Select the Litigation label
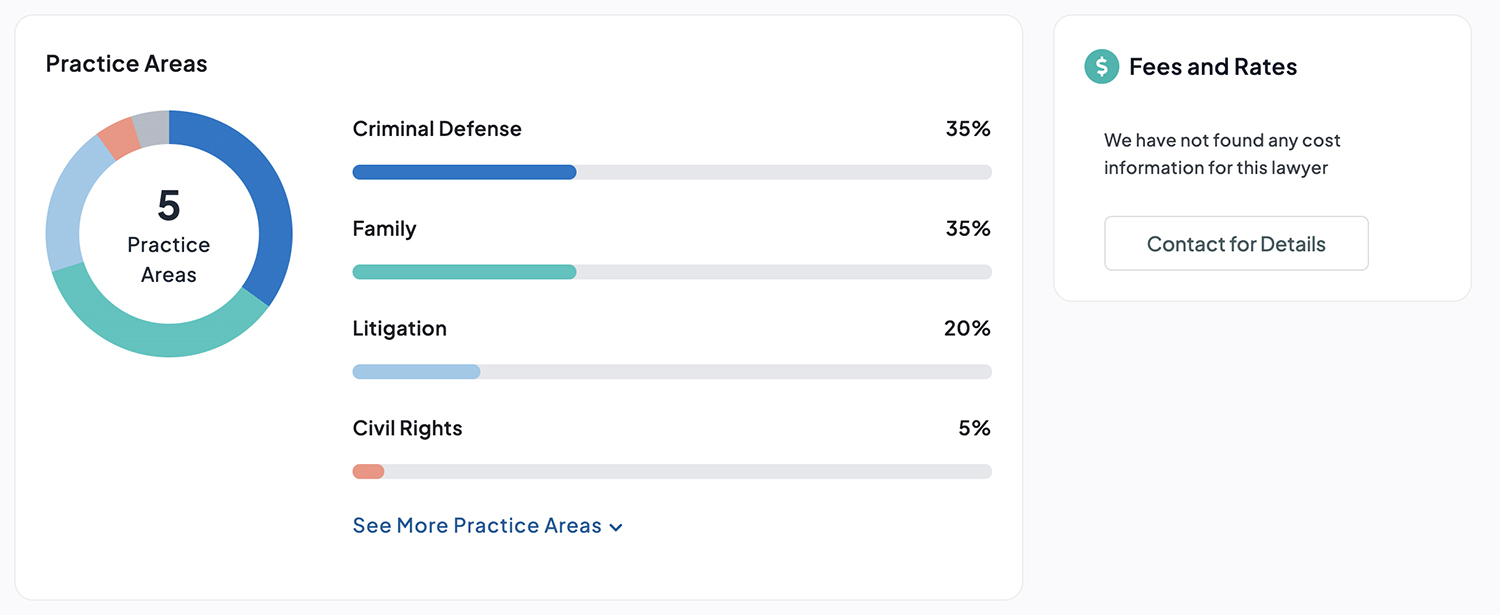The image size is (1500, 615). click(x=399, y=328)
